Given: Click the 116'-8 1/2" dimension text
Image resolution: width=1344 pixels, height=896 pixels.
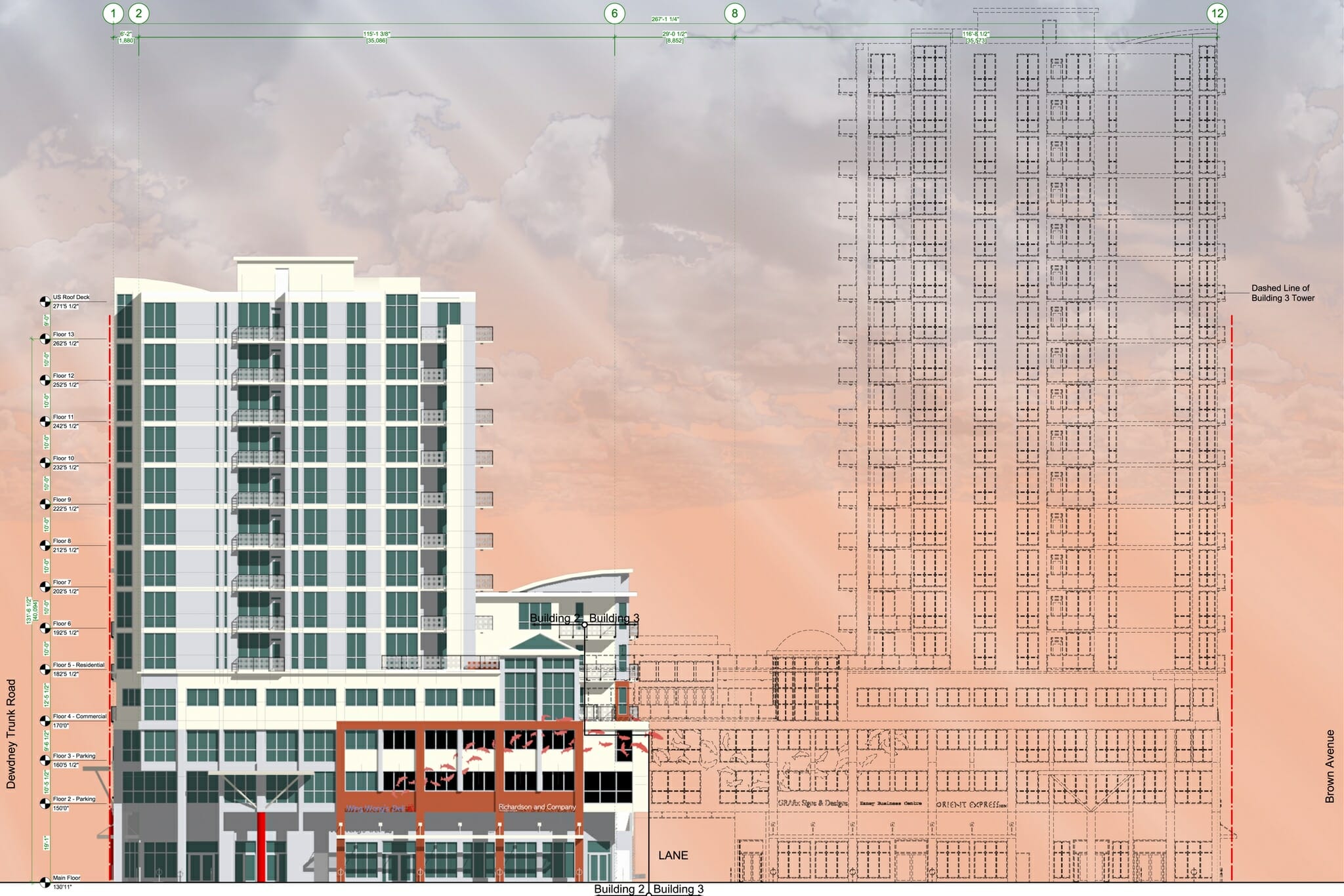Looking at the screenshot, I should pyautogui.click(x=976, y=34).
